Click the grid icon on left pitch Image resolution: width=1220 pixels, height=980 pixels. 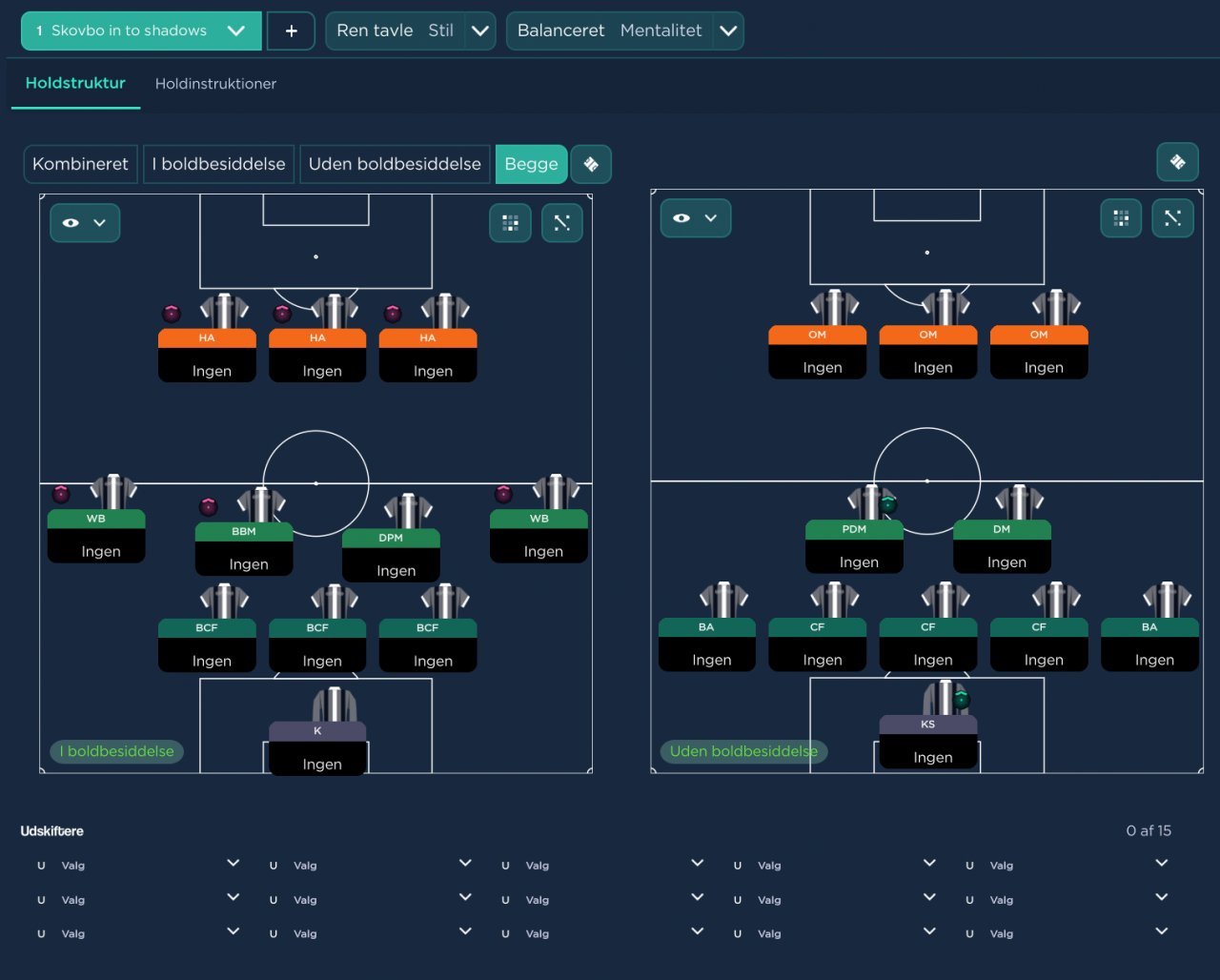coord(510,223)
